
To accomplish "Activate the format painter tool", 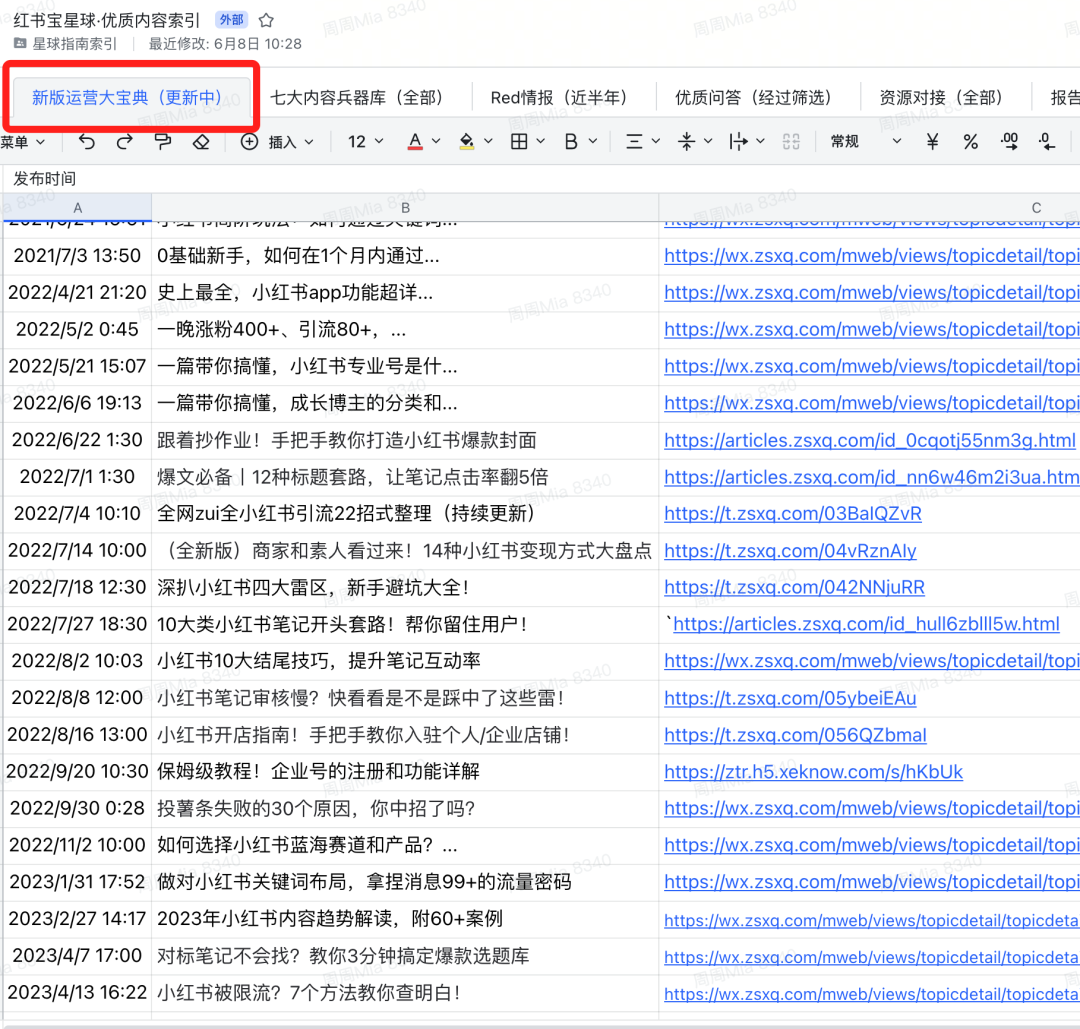I will pyautogui.click(x=163, y=142).
